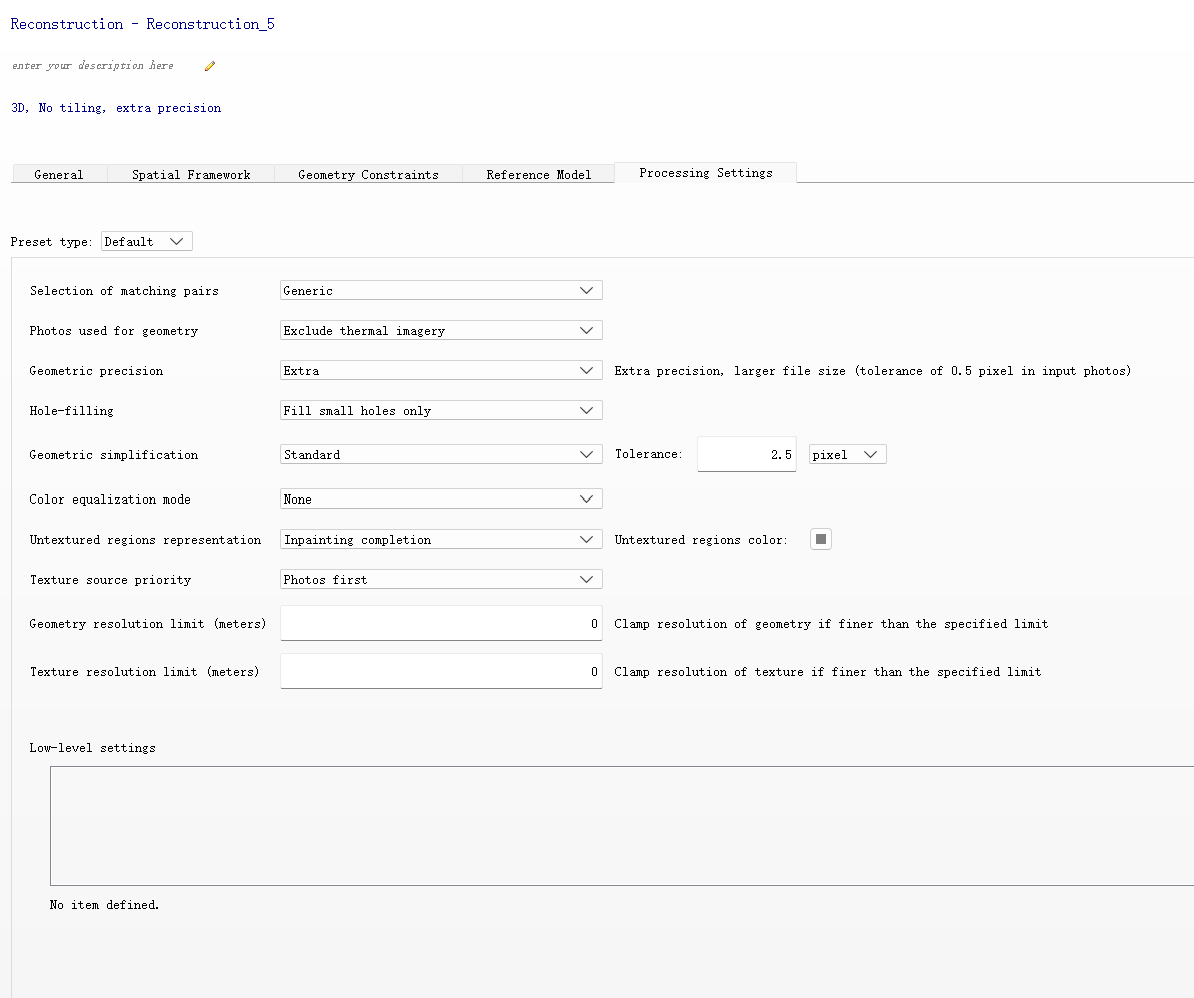
Task: Switch to the Spatial Framework tab
Action: pos(191,174)
